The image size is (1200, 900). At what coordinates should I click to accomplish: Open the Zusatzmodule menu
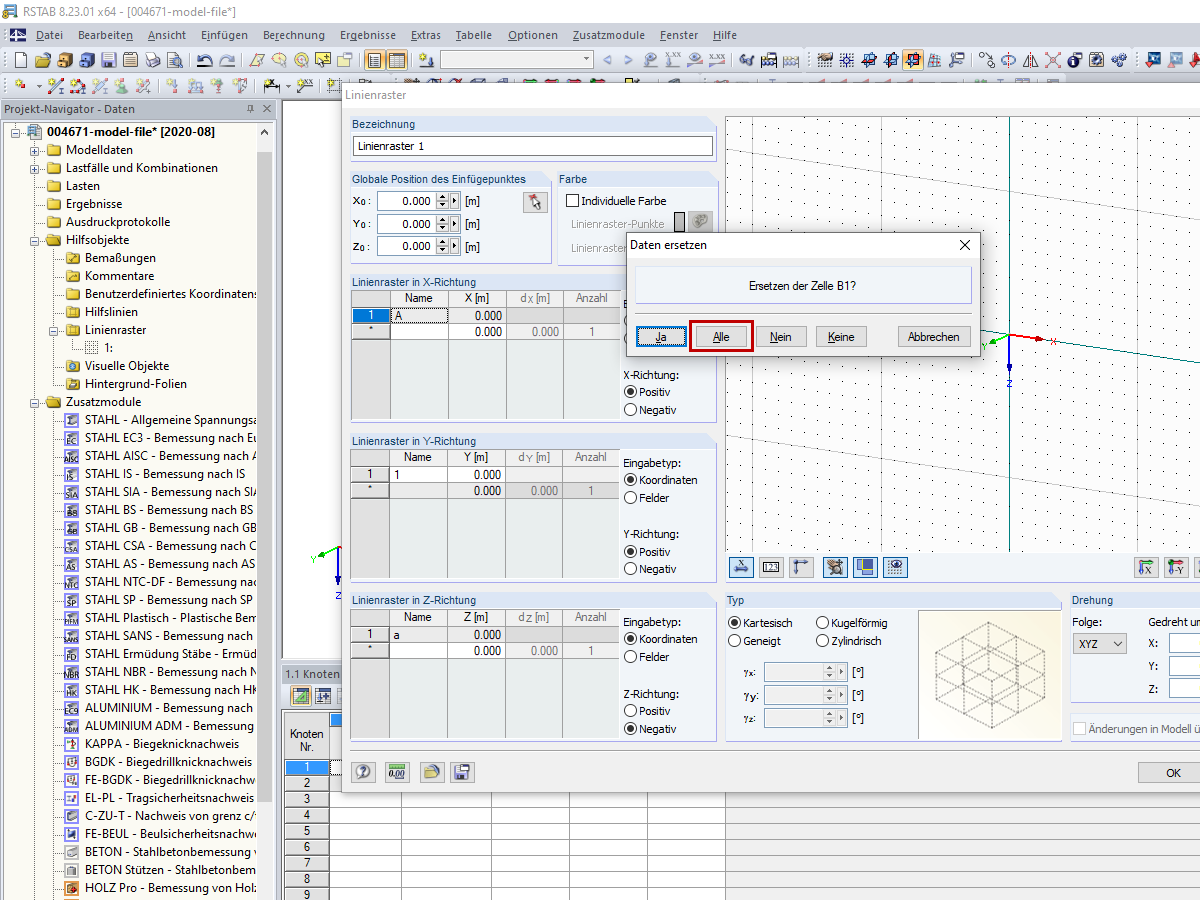pyautogui.click(x=611, y=35)
